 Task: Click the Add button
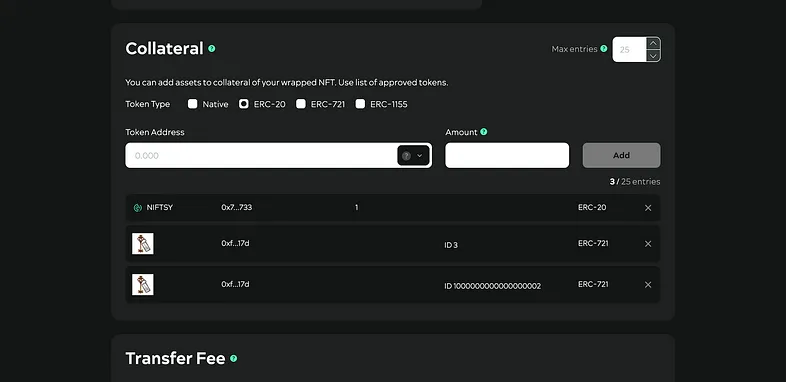pyautogui.click(x=622, y=155)
